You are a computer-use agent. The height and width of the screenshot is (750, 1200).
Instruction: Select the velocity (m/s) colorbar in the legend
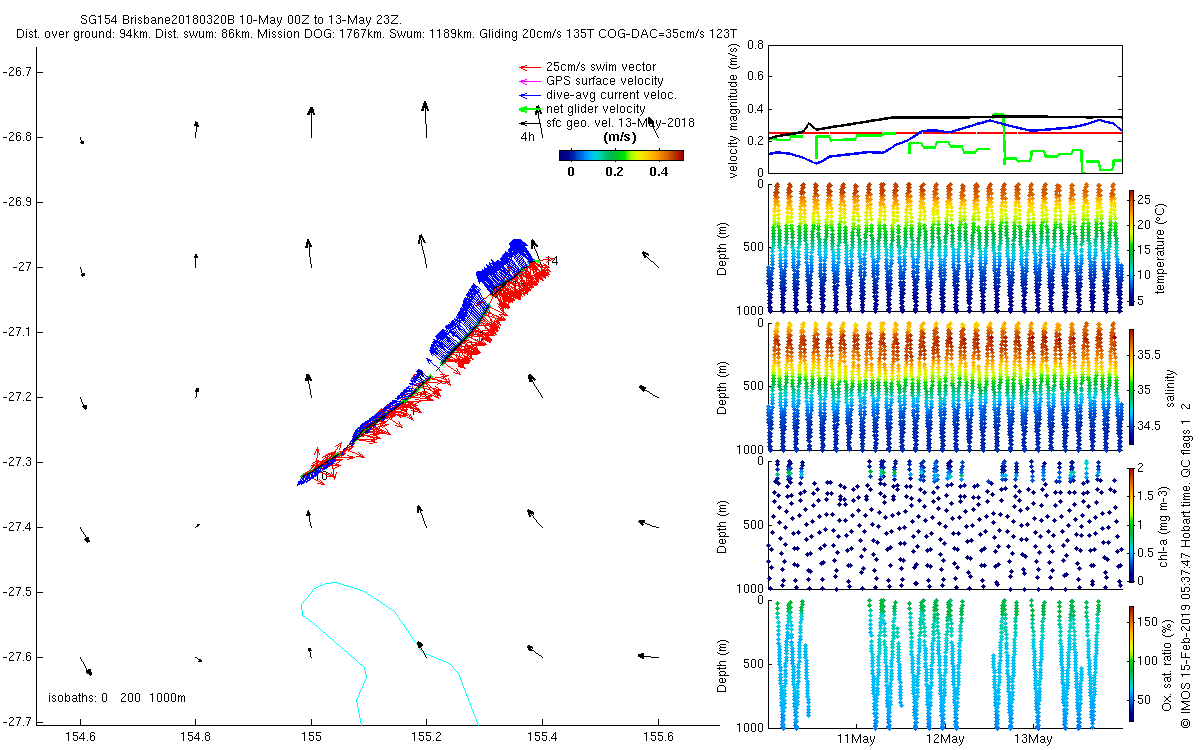click(x=621, y=155)
